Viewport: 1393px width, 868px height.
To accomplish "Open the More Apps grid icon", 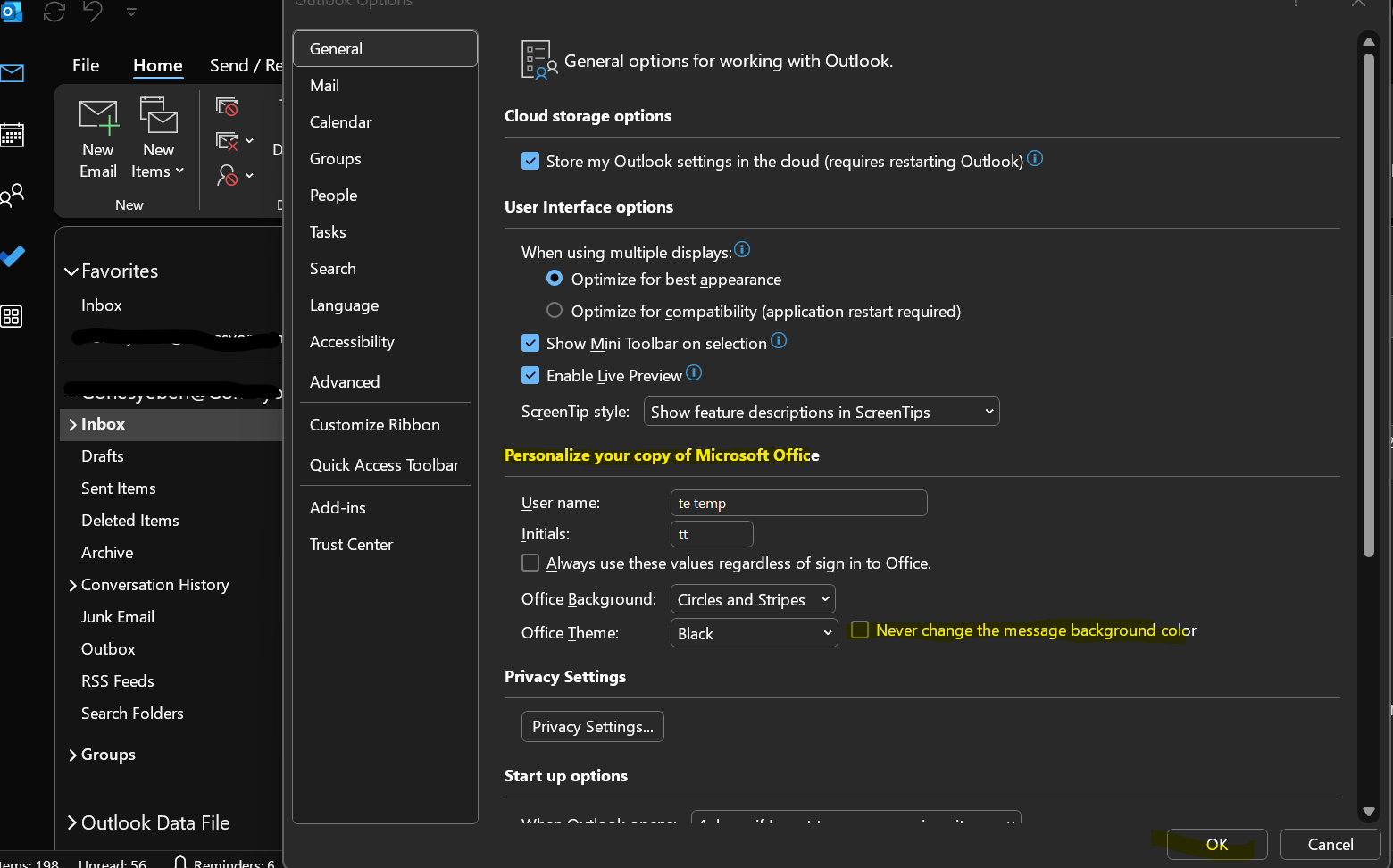I will click(x=12, y=316).
